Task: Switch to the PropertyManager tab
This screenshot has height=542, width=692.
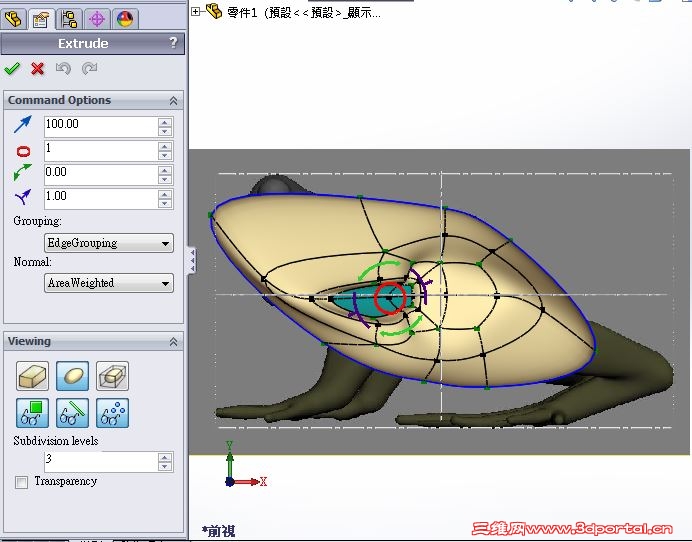Action: (41, 19)
